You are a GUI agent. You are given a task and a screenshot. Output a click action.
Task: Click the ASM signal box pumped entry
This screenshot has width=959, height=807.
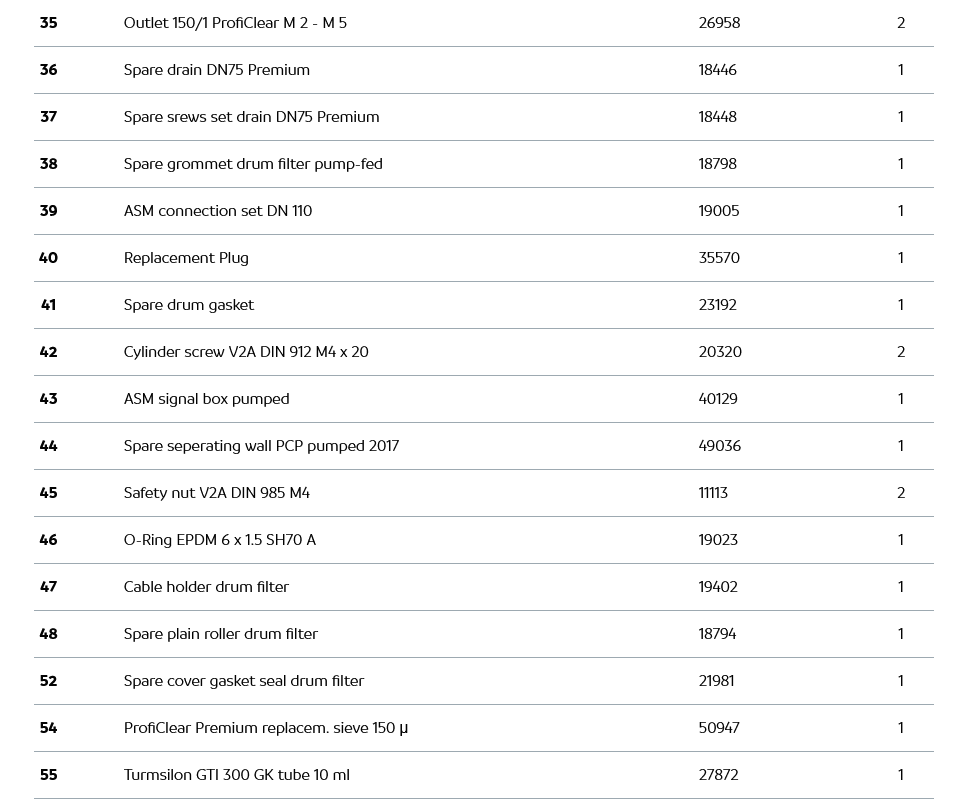[206, 399]
